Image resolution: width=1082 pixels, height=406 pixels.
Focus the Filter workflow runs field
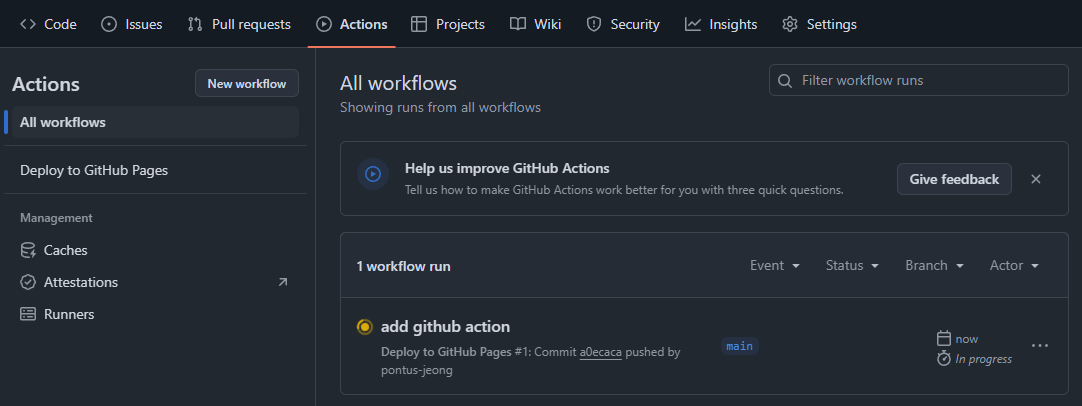click(x=919, y=80)
